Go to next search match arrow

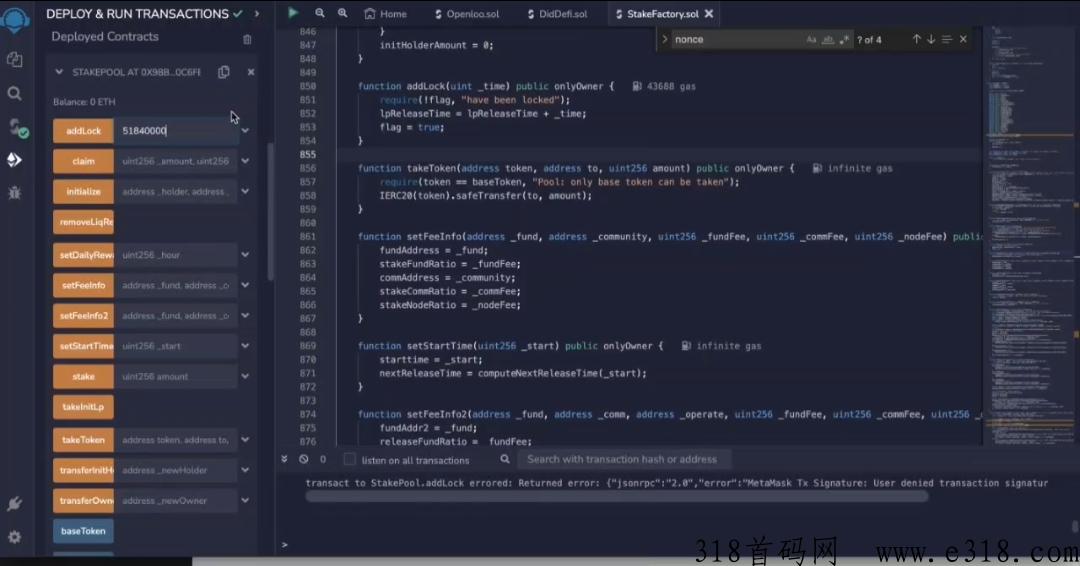pos(931,39)
